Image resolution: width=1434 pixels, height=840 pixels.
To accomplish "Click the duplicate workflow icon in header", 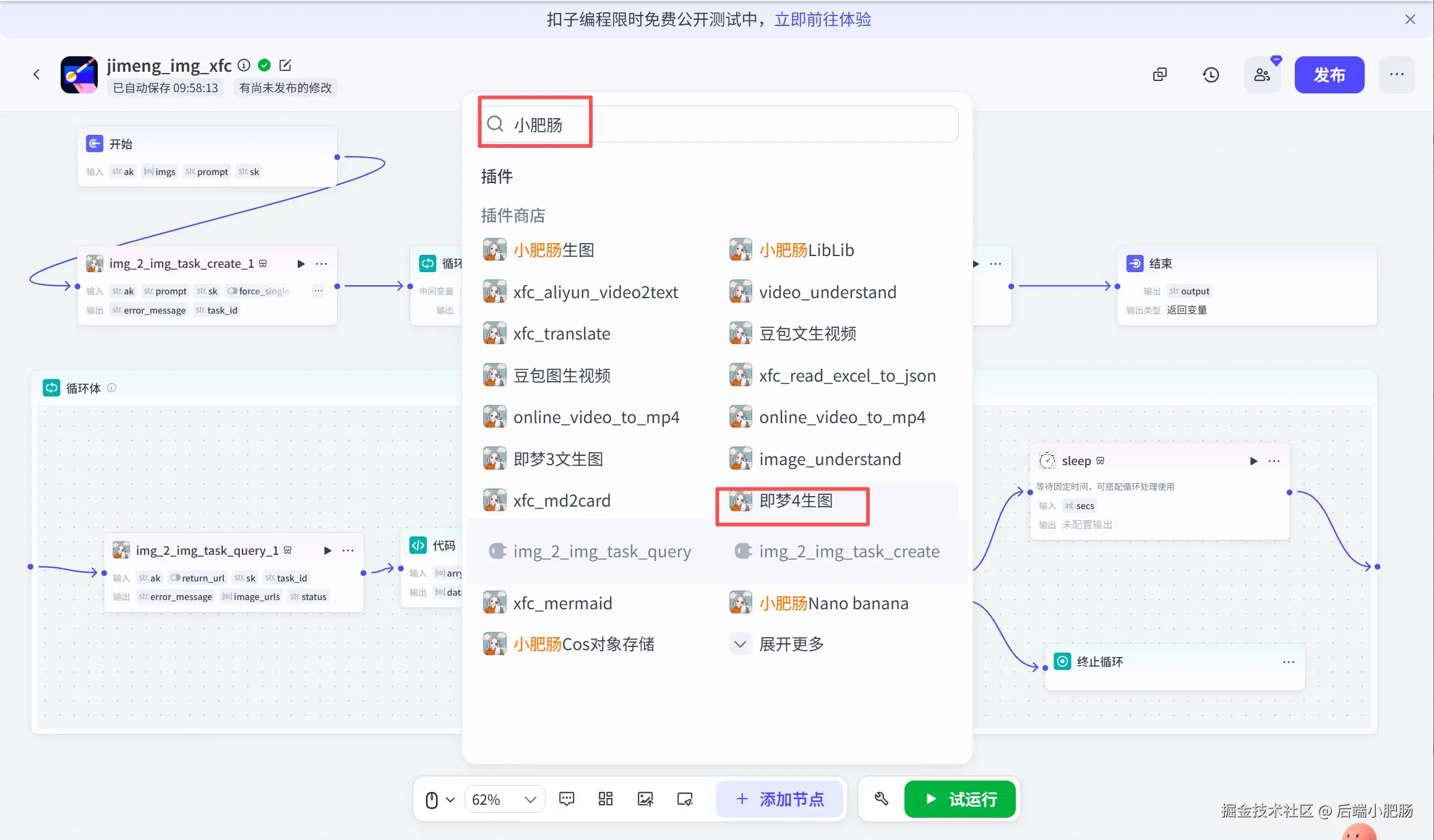I will pos(1160,75).
